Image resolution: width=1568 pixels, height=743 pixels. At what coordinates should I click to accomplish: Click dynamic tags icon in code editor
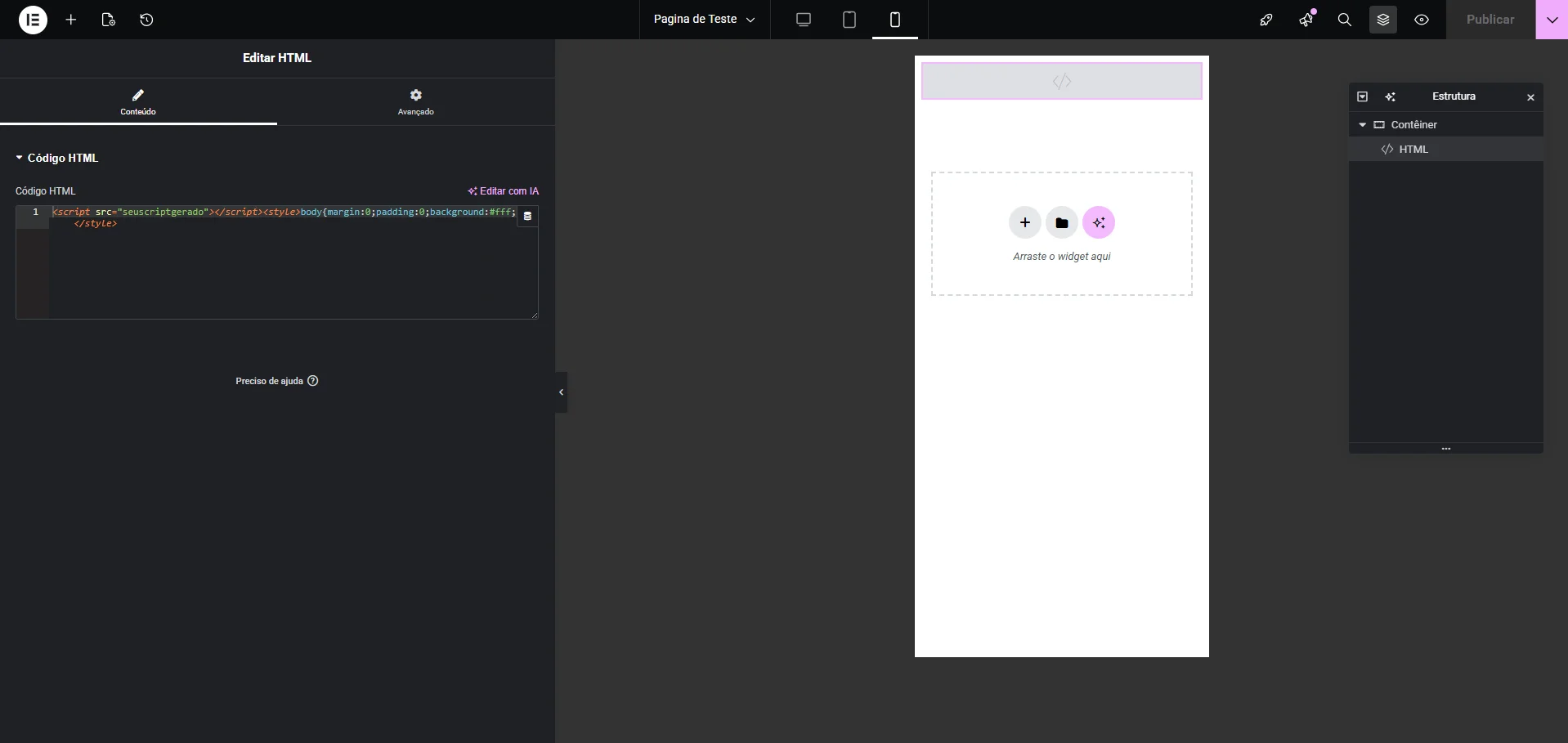527,217
